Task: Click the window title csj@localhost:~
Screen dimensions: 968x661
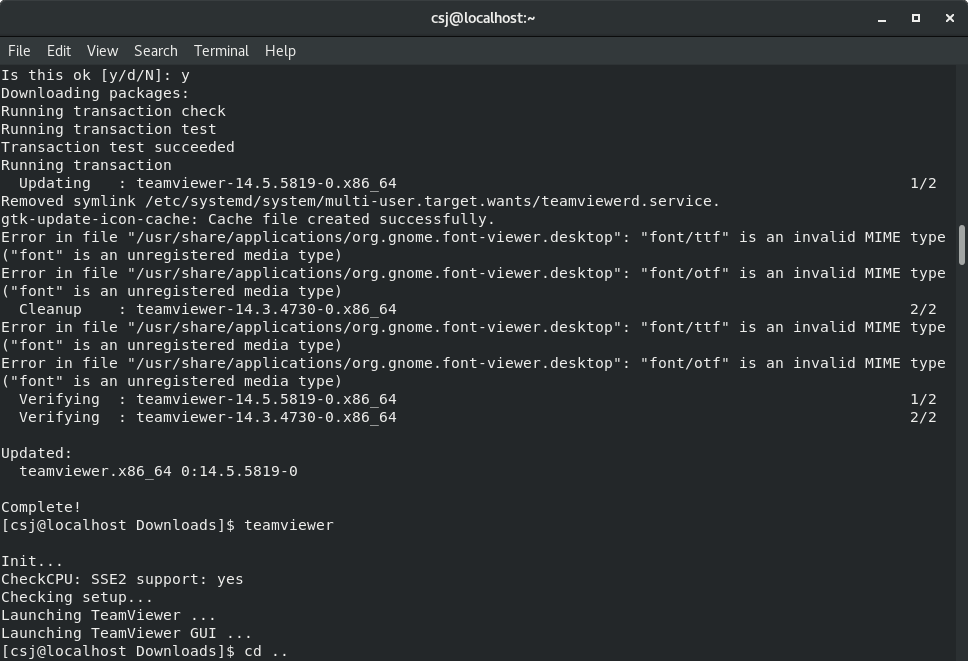Action: click(x=483, y=19)
